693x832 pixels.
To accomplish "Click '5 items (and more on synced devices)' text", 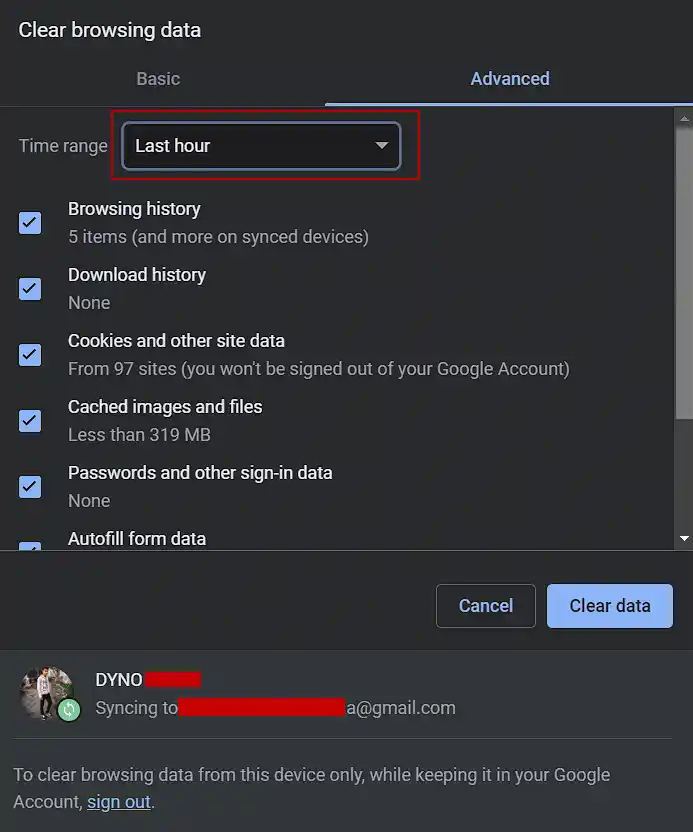I will pyautogui.click(x=218, y=237).
